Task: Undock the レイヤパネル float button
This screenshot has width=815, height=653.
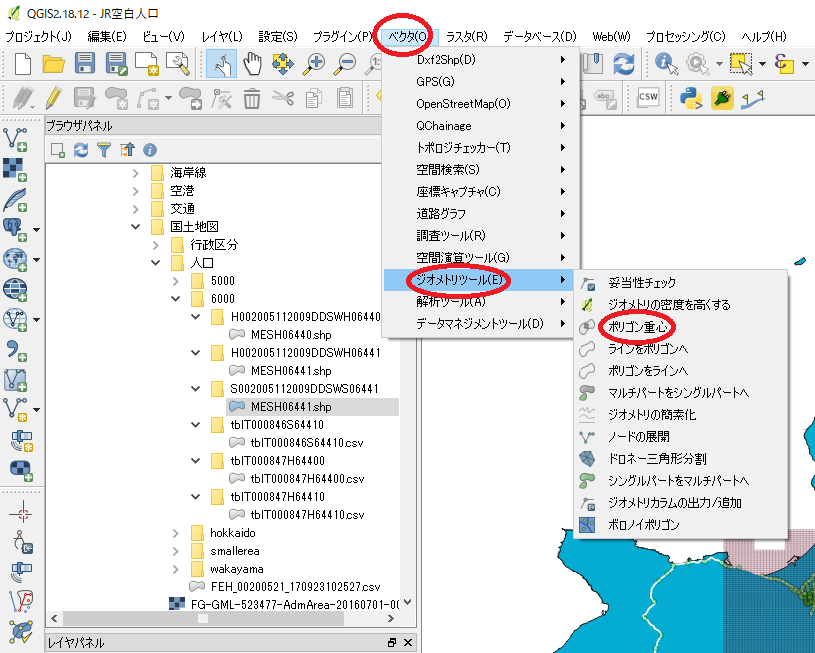Action: click(x=392, y=643)
